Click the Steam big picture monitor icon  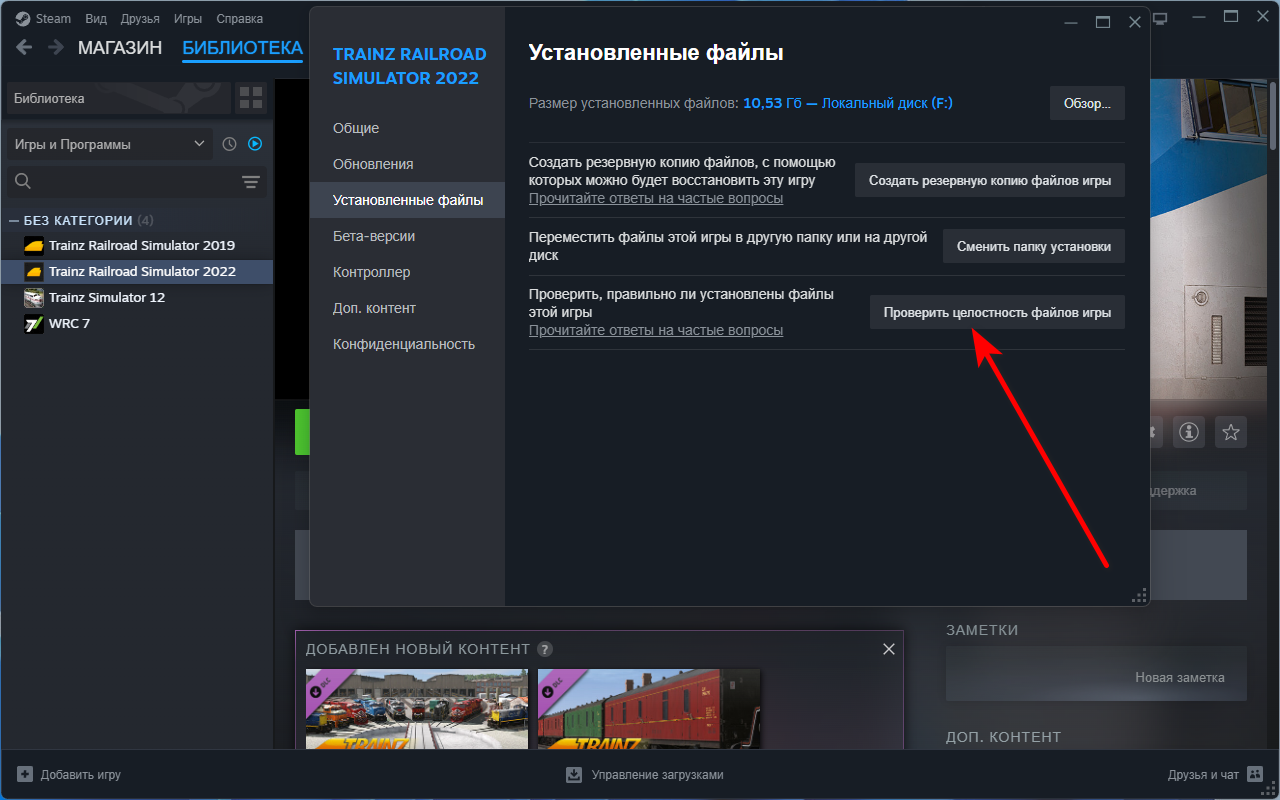(x=1161, y=19)
